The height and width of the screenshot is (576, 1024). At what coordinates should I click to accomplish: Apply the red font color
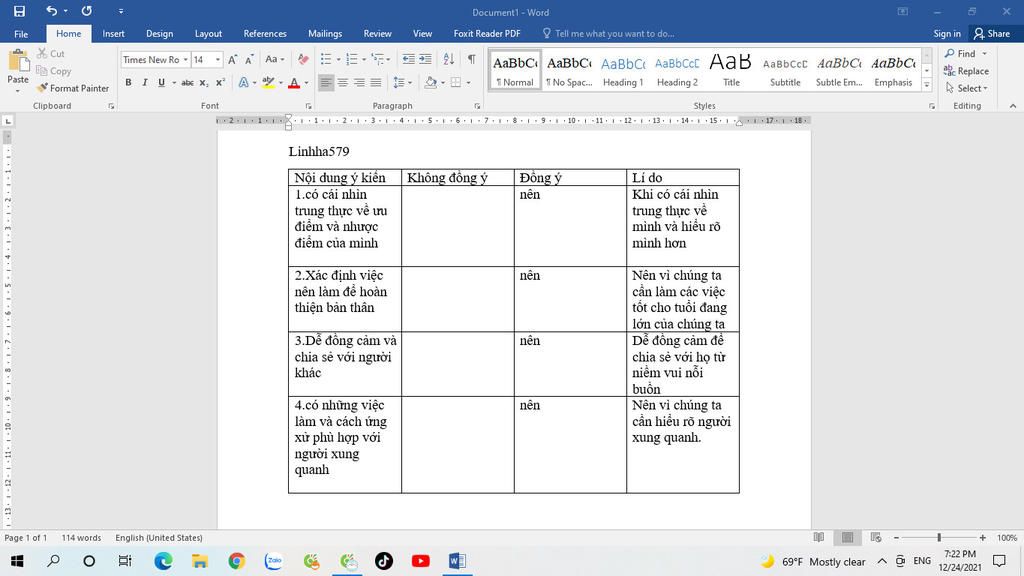[294, 83]
